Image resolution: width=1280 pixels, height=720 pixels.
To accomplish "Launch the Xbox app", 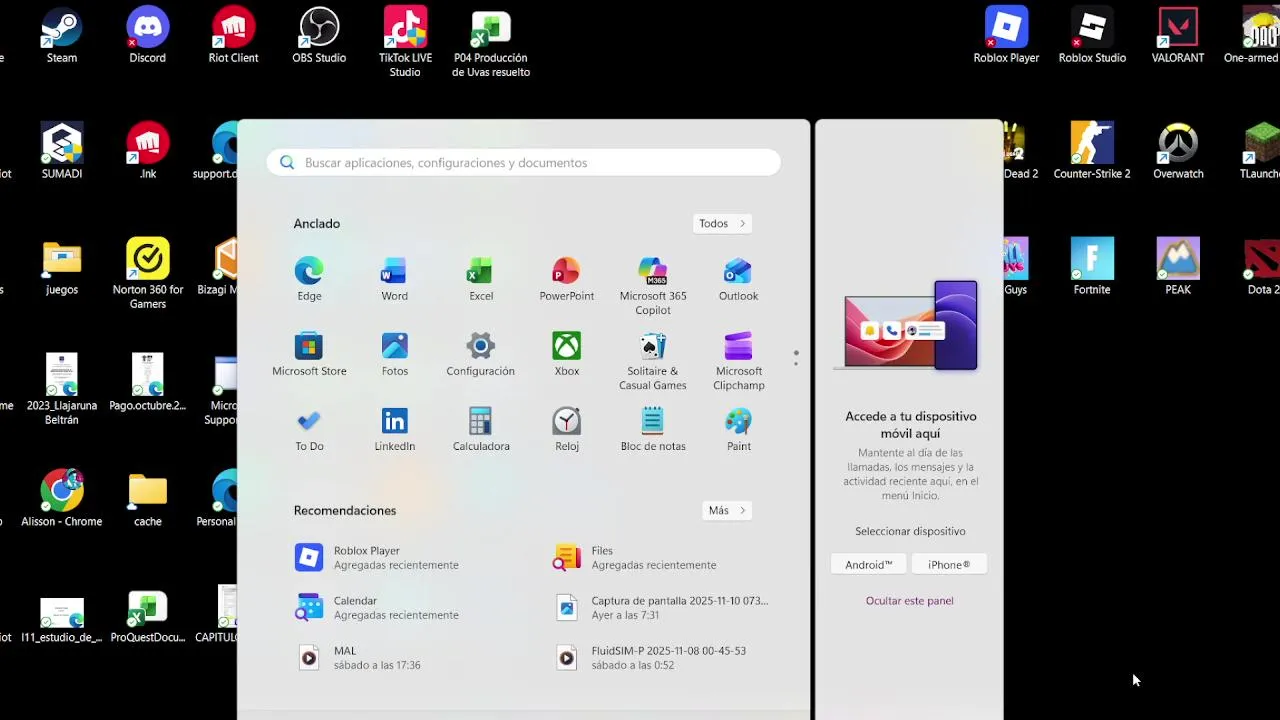I will tap(567, 354).
